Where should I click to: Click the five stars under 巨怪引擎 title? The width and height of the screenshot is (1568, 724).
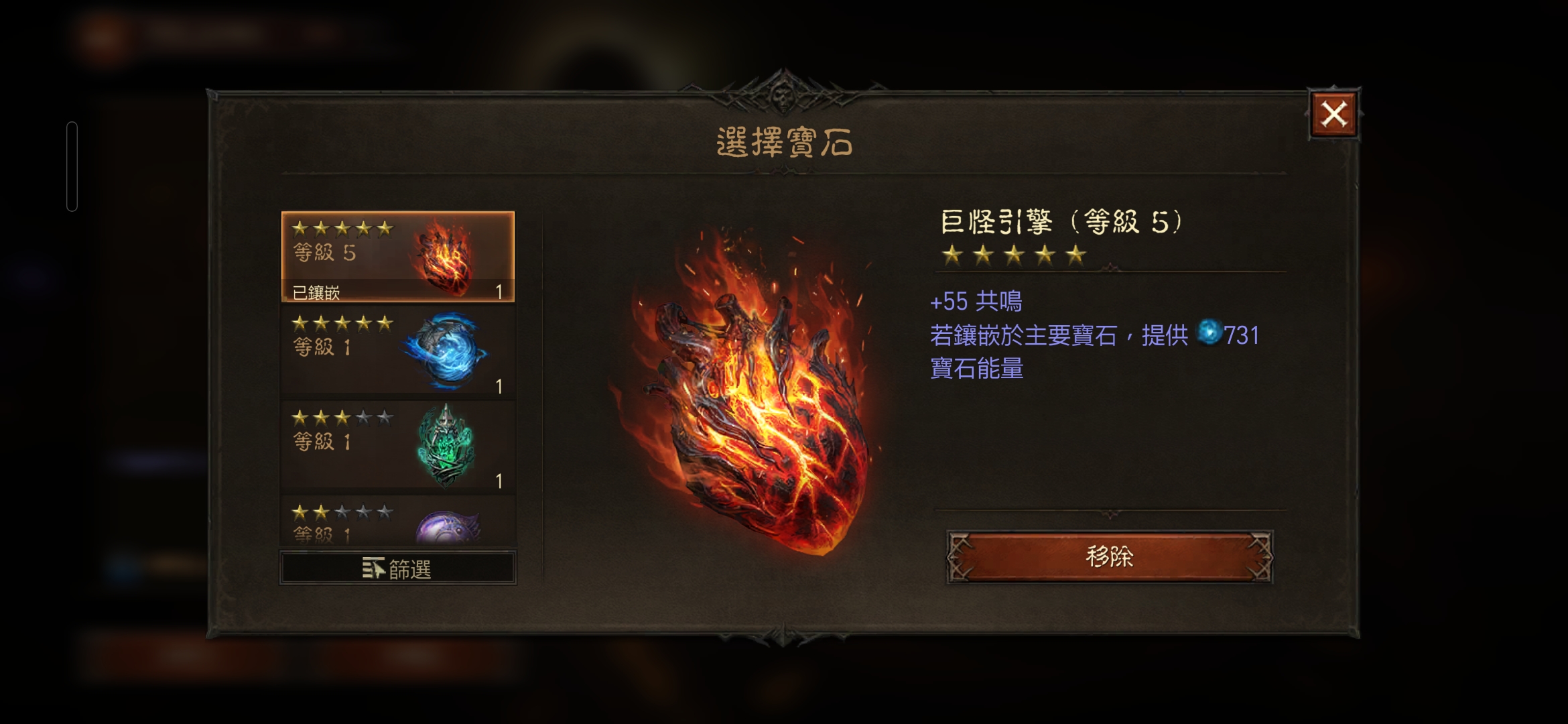coord(1013,255)
